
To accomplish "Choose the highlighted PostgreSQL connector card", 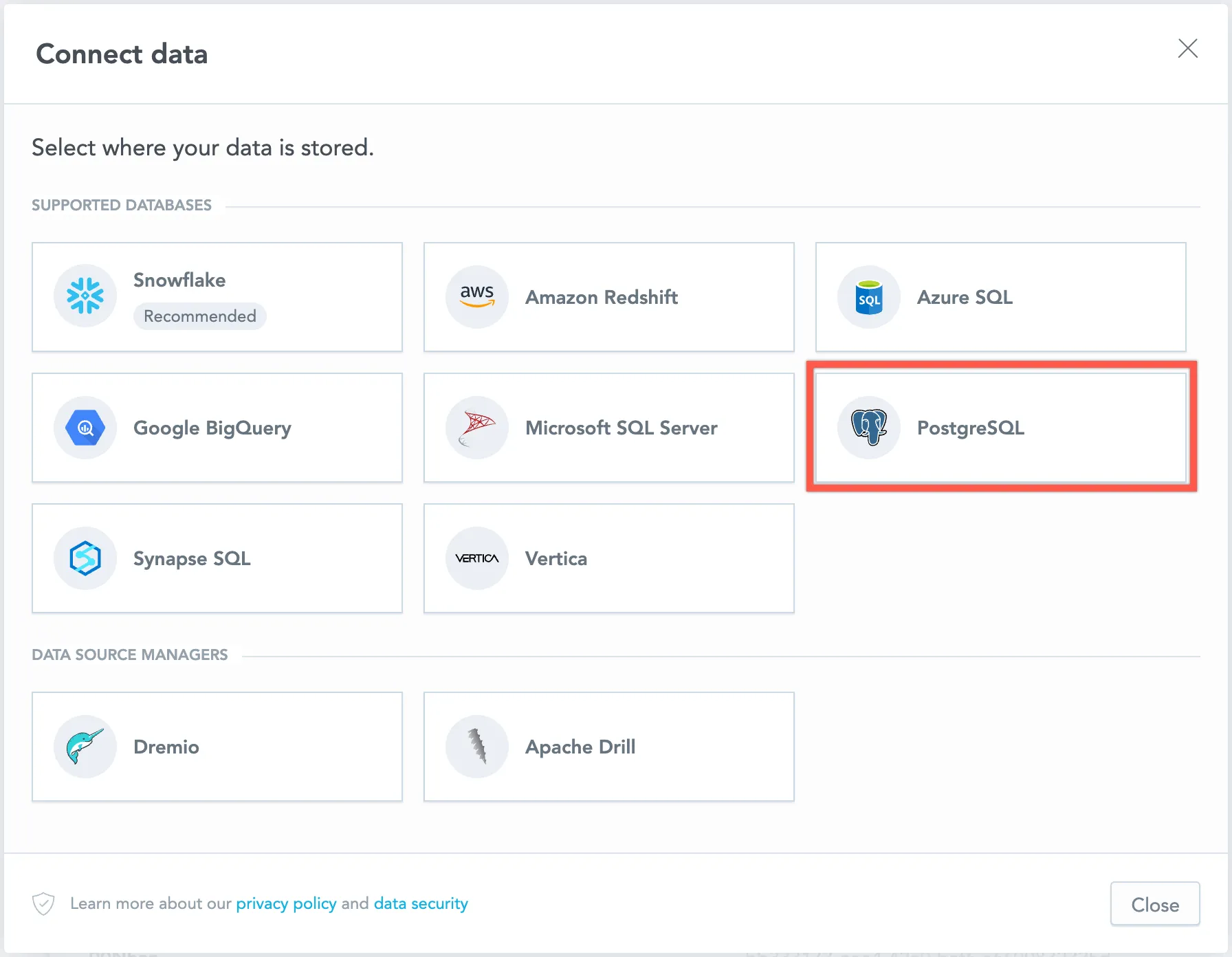I will [1001, 428].
